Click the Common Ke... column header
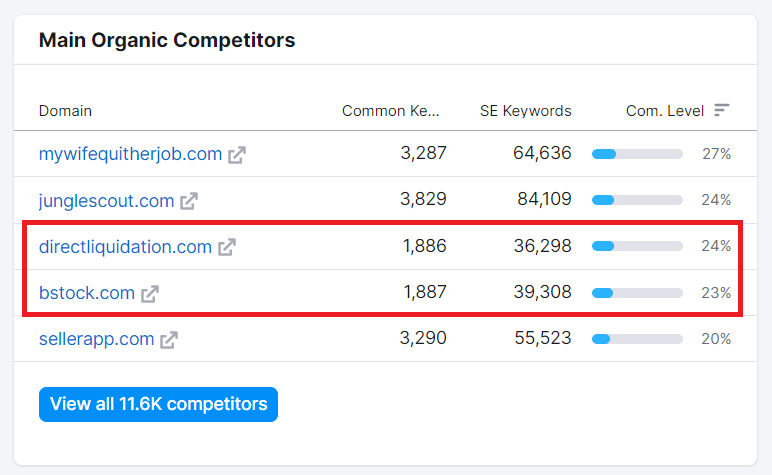 (x=390, y=111)
